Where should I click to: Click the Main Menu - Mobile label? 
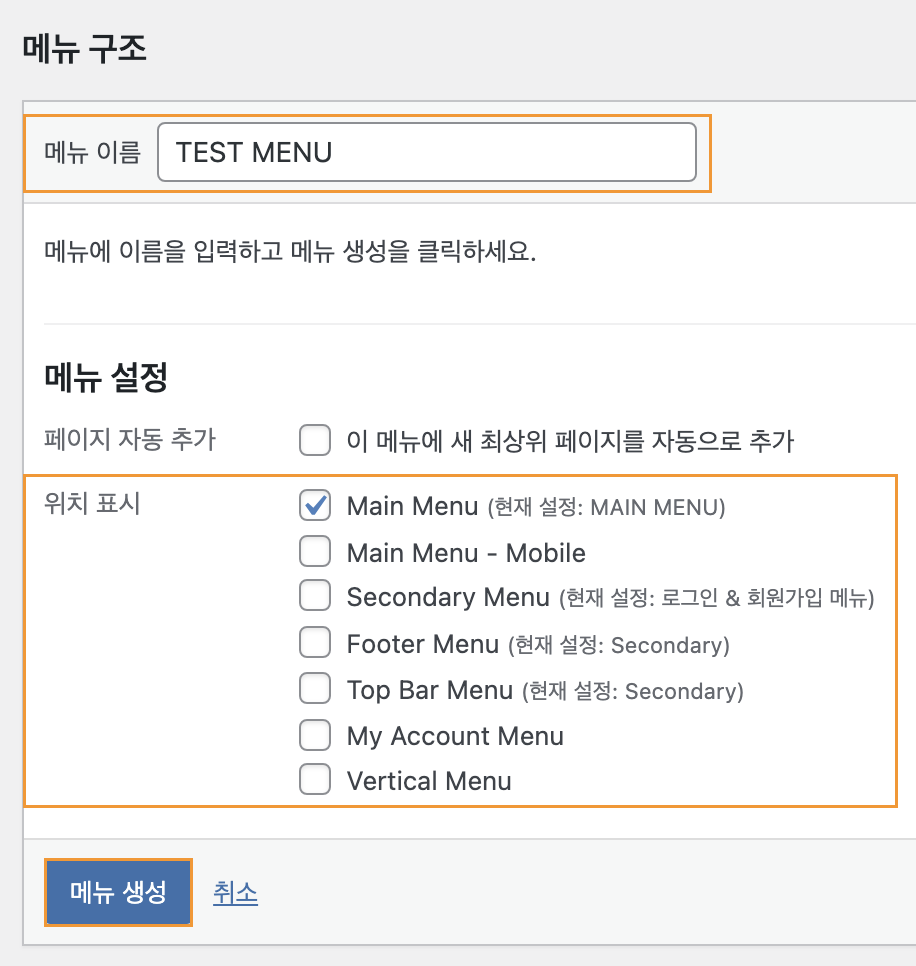click(466, 553)
